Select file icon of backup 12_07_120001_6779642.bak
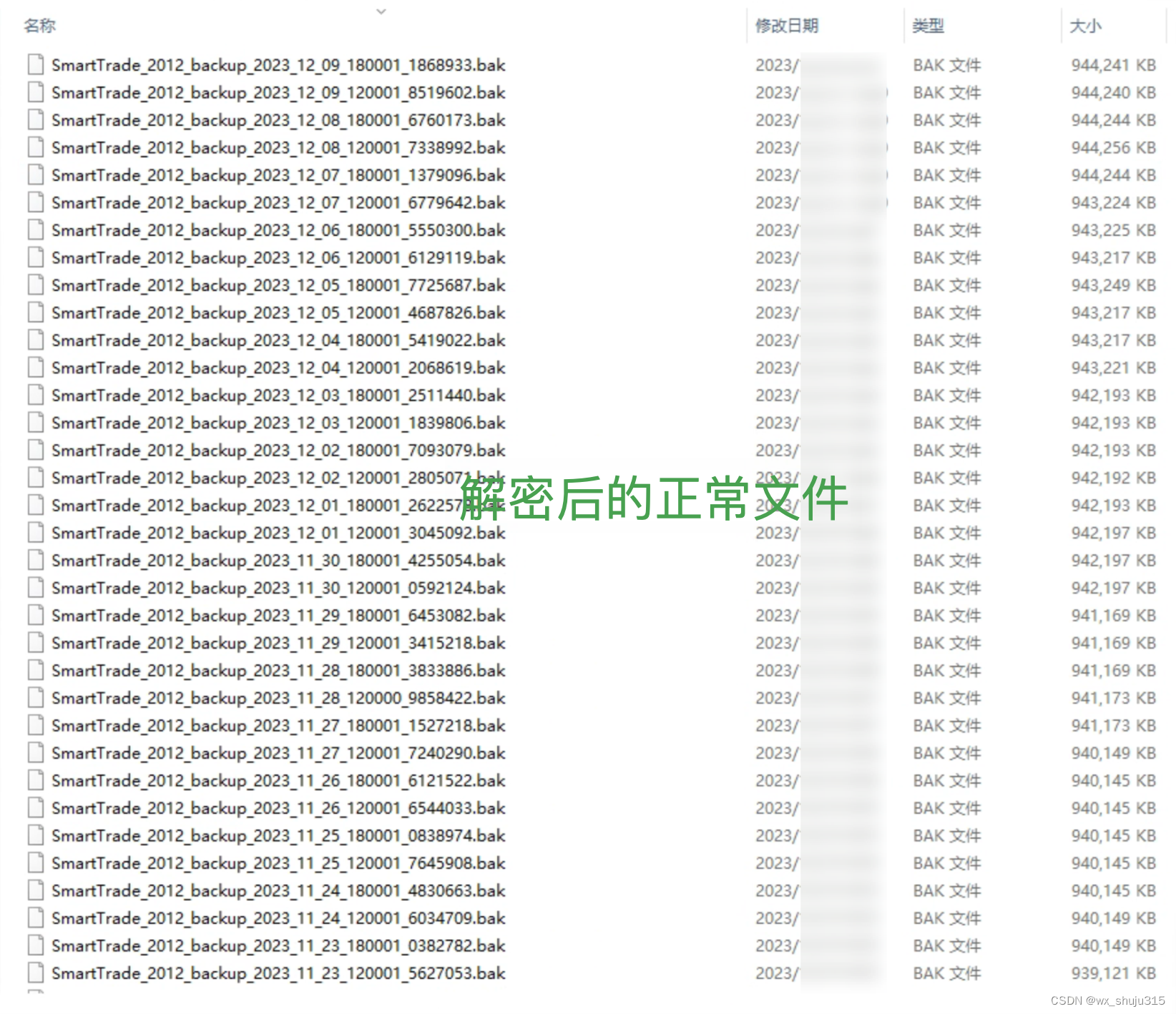The width and height of the screenshot is (1176, 1014). click(x=36, y=202)
